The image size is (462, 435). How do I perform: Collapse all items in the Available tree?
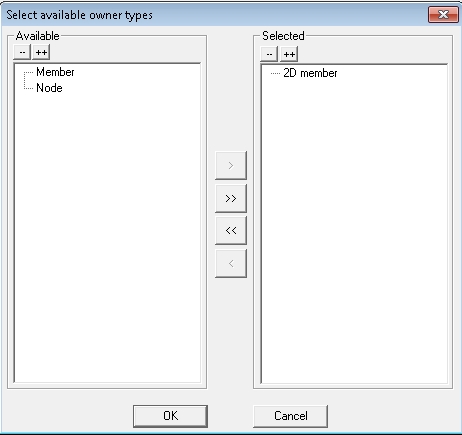(22, 52)
